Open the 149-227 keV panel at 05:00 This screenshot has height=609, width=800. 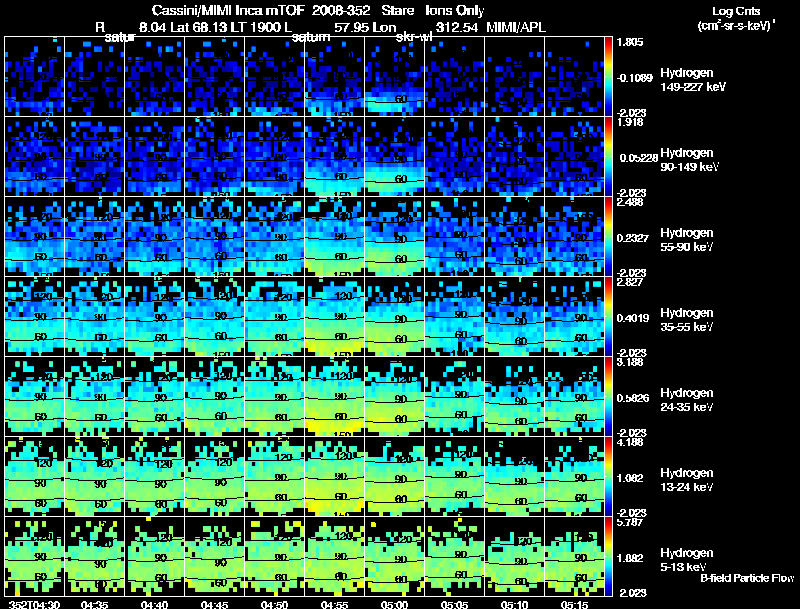coord(394,77)
